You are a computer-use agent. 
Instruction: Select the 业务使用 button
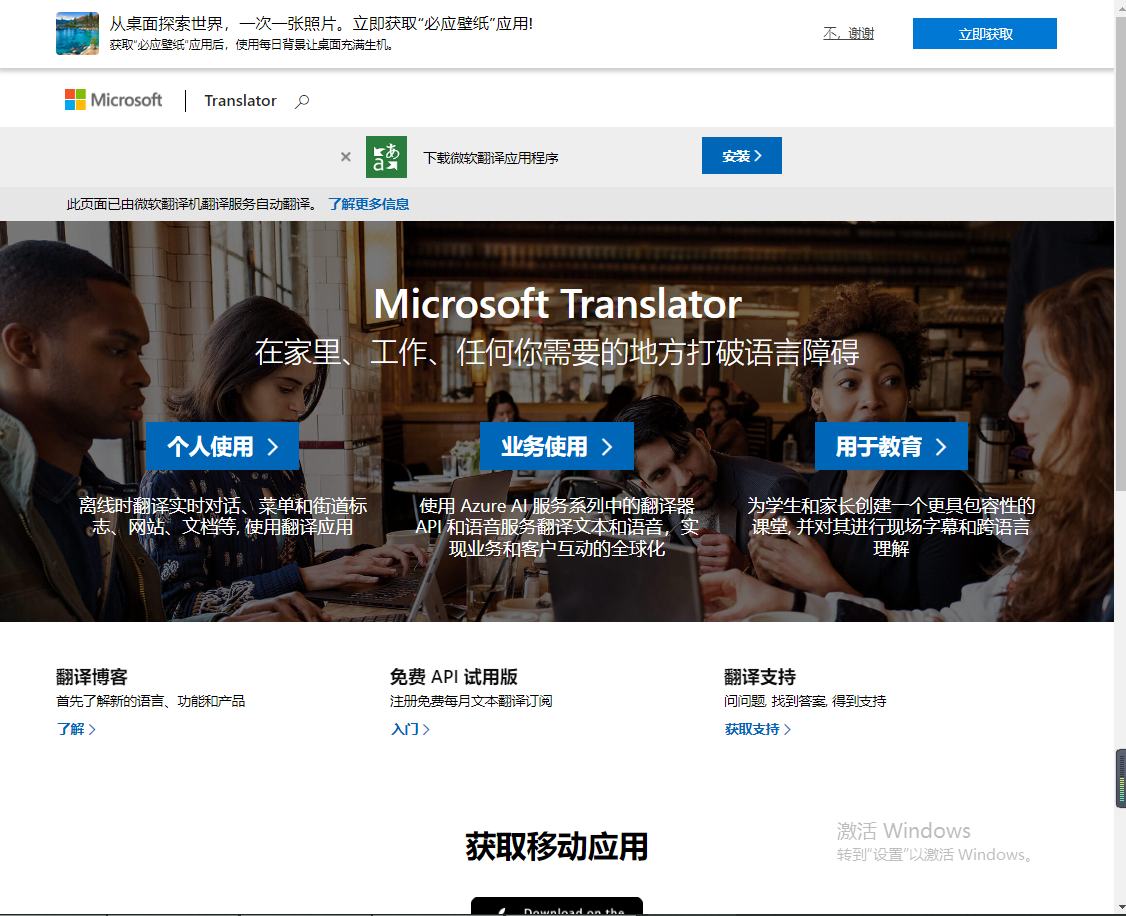tap(557, 447)
